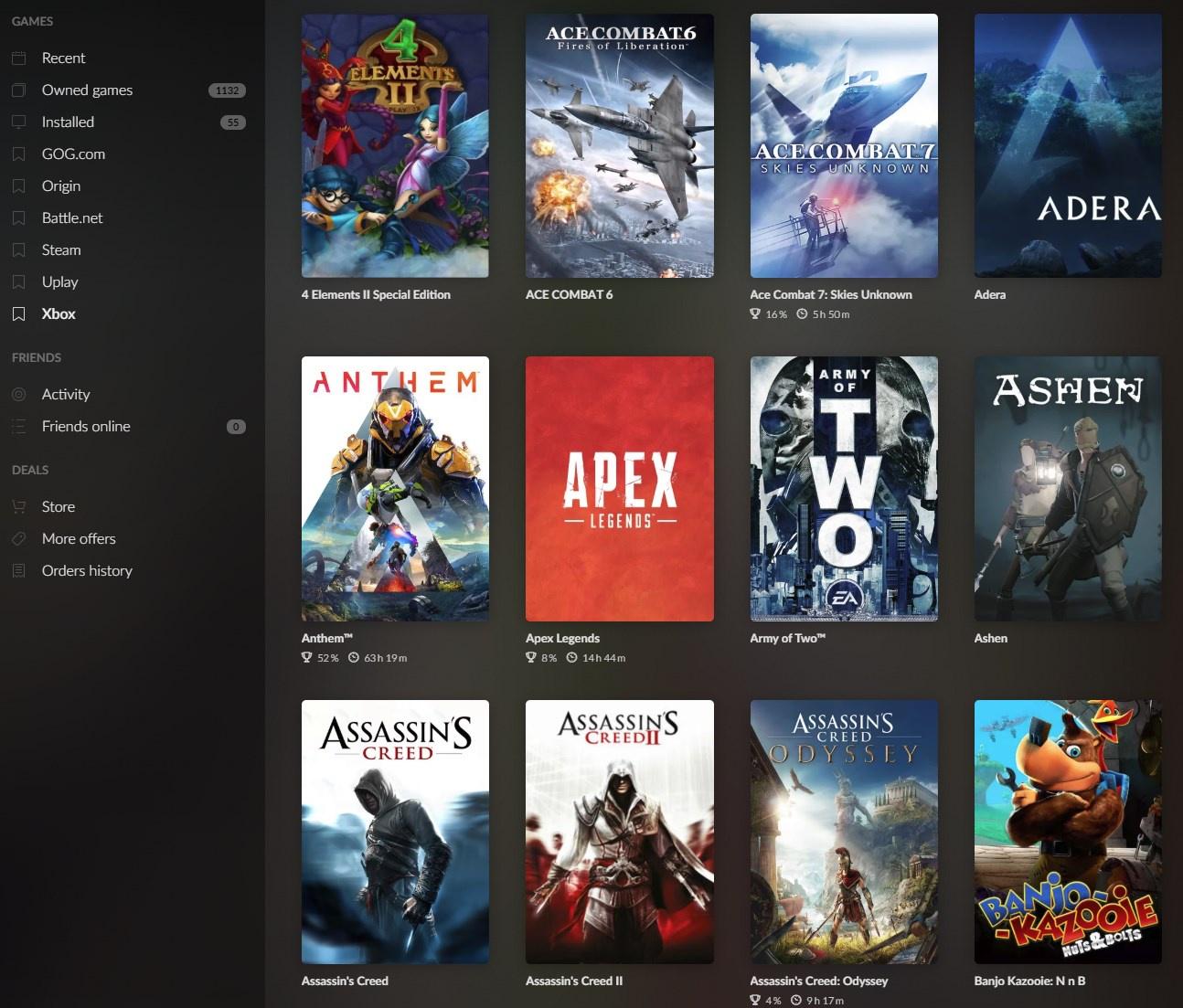Open the Assassin's Creed II cover
Viewport: 1183px width, 1008px height.
click(620, 832)
